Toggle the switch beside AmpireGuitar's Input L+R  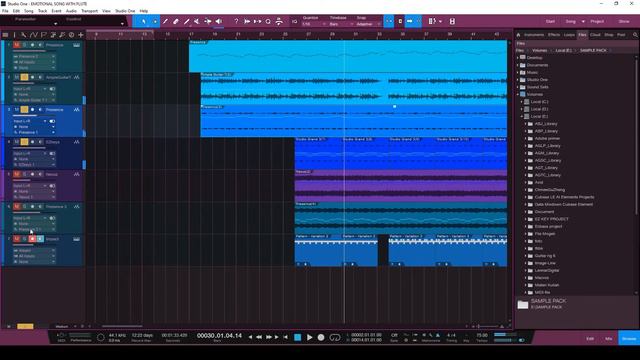point(52,89)
